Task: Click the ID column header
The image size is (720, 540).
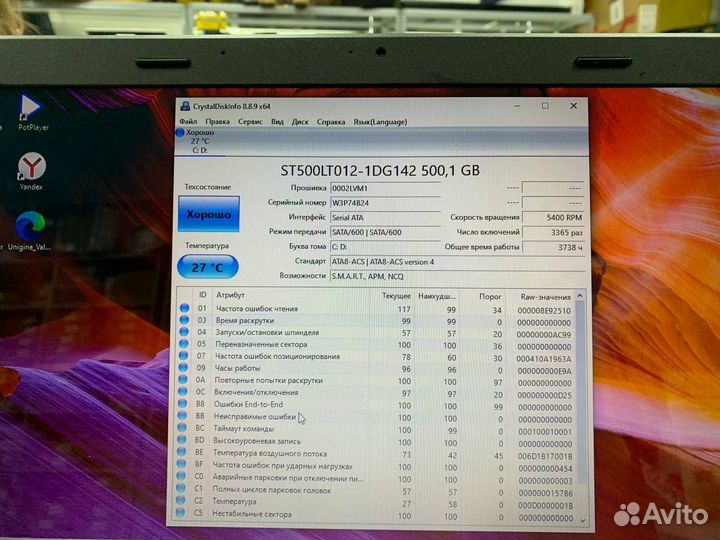Action: [202, 295]
